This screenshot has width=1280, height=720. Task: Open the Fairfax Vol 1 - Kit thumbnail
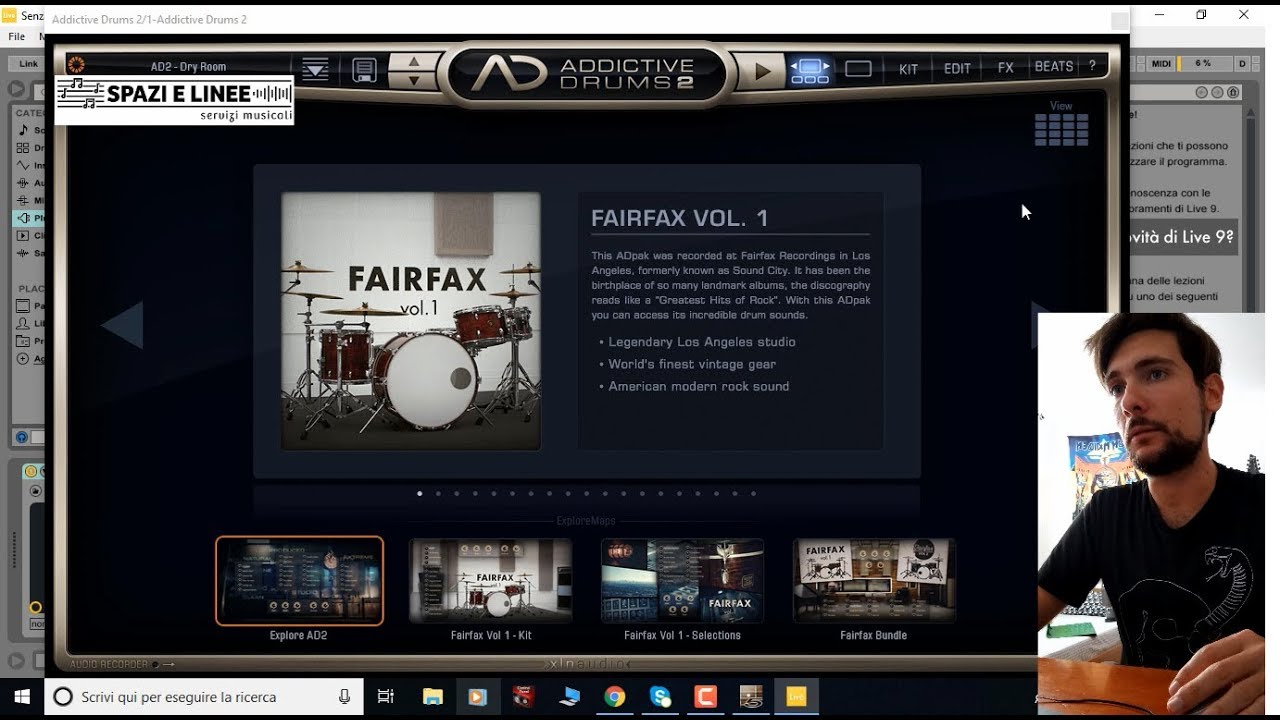click(490, 581)
